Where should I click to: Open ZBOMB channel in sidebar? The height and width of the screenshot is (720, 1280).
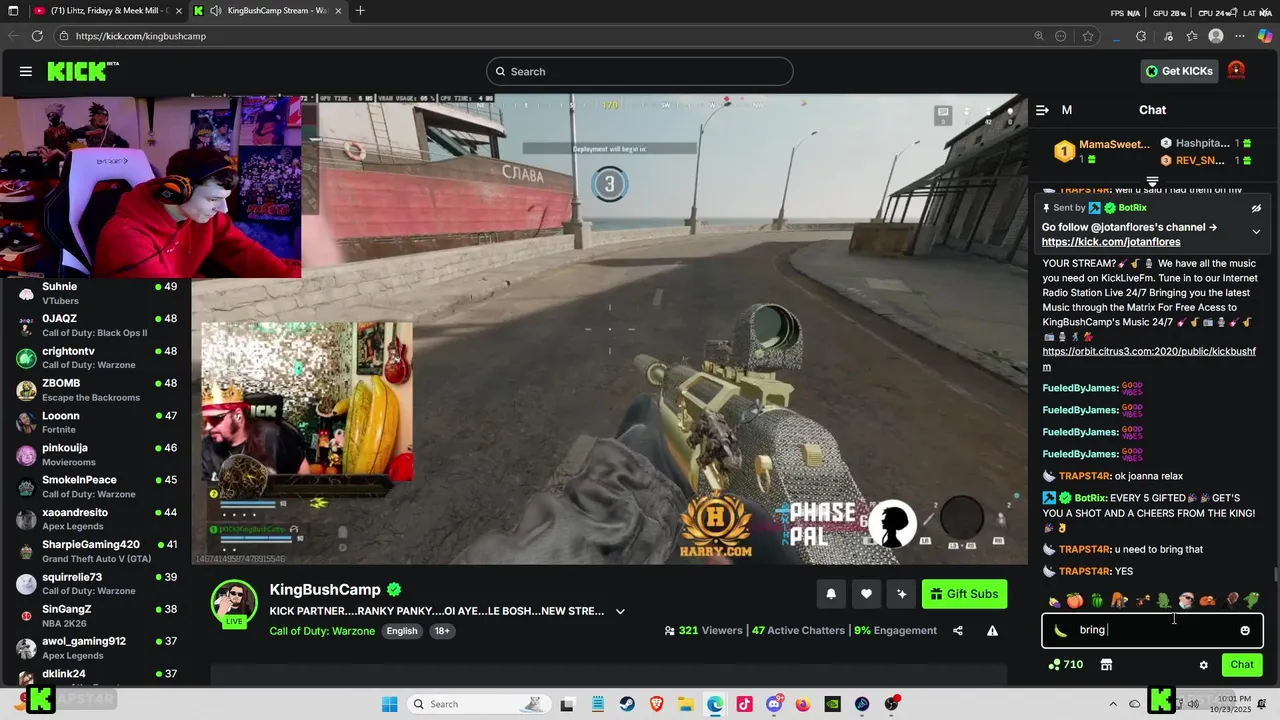(x=96, y=390)
